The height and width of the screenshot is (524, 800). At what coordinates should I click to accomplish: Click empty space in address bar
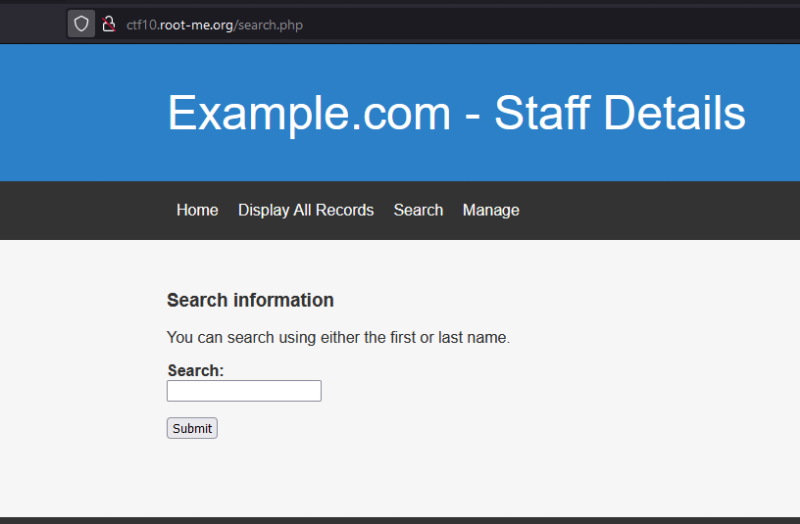click(550, 24)
